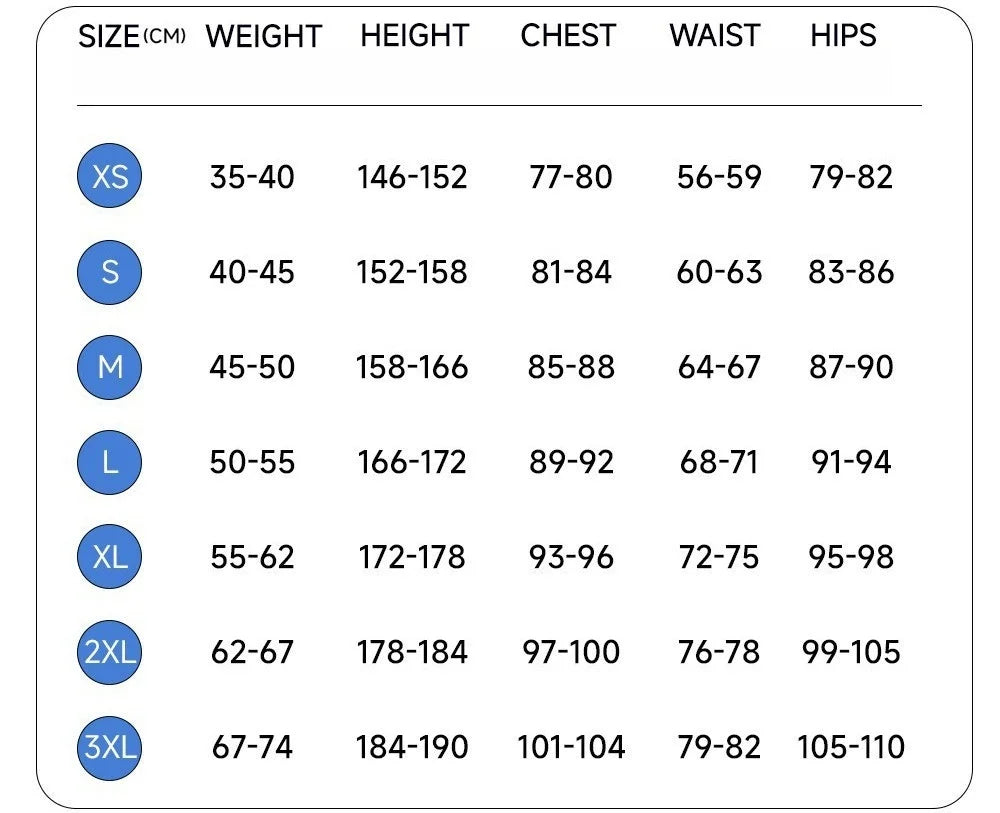Click the XS weight value 35-40
The width and height of the screenshot is (1000, 813).
pyautogui.click(x=252, y=177)
